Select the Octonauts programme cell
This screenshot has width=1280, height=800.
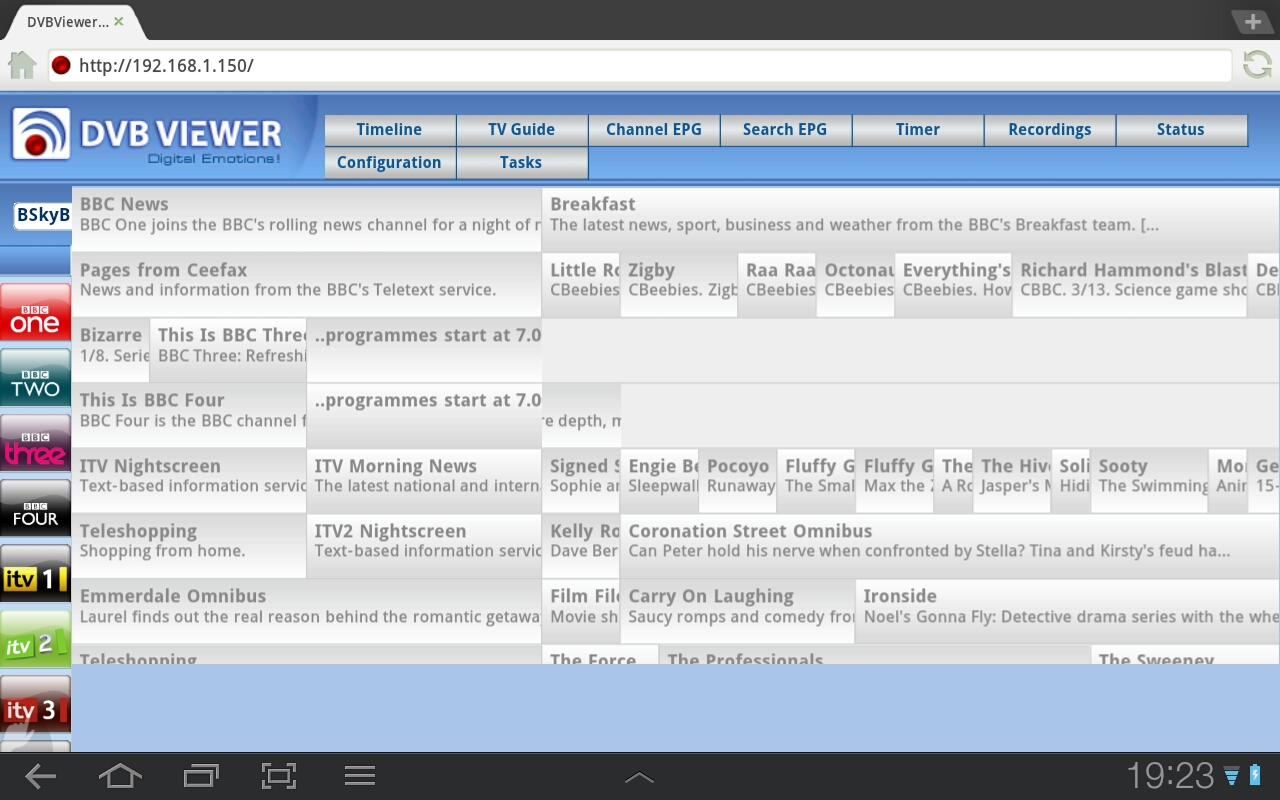pos(856,284)
